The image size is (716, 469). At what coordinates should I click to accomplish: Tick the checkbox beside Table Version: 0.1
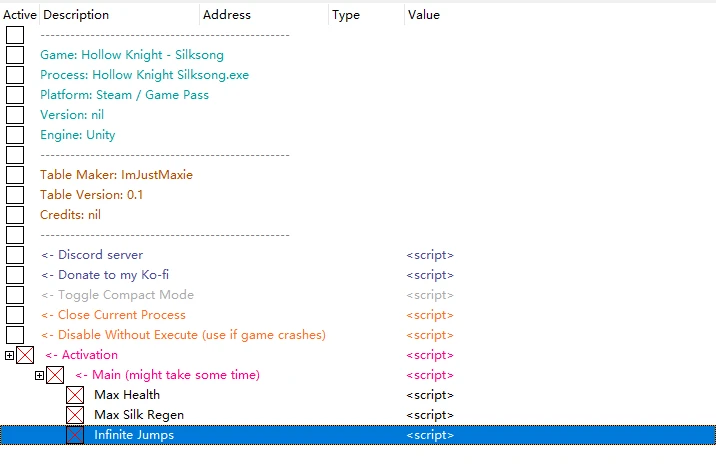click(15, 195)
